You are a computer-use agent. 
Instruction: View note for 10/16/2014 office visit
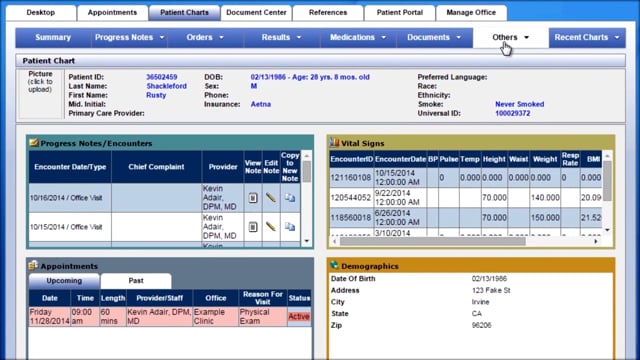pyautogui.click(x=253, y=198)
